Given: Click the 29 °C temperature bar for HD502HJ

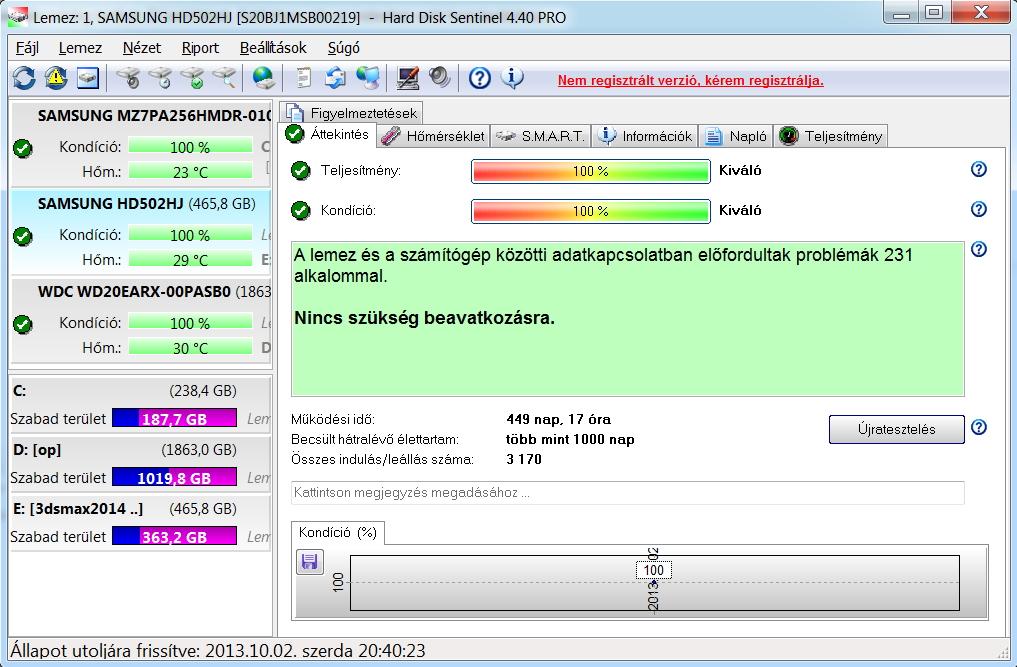Looking at the screenshot, I should click(190, 260).
